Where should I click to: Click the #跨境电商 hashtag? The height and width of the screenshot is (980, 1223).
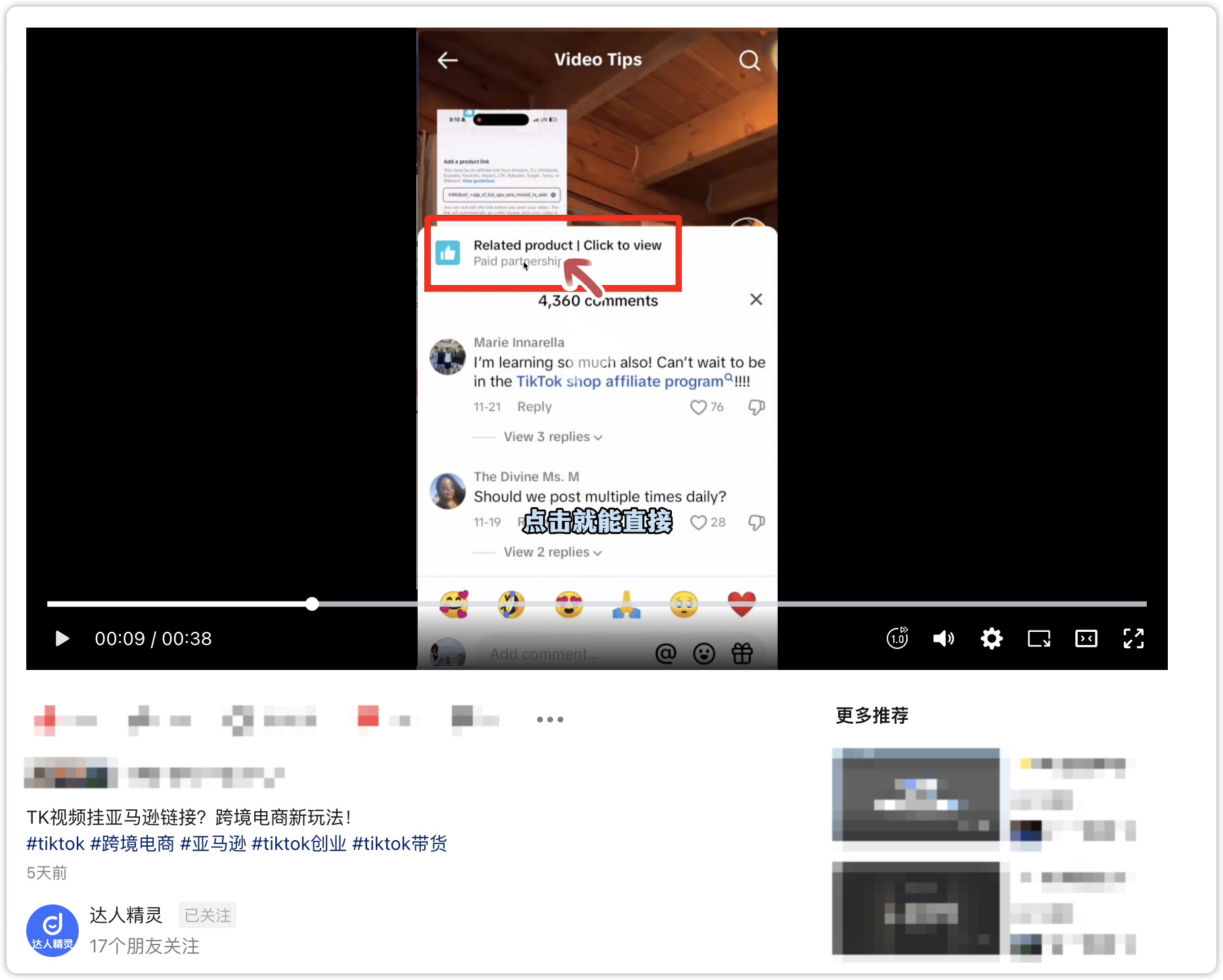click(x=132, y=843)
